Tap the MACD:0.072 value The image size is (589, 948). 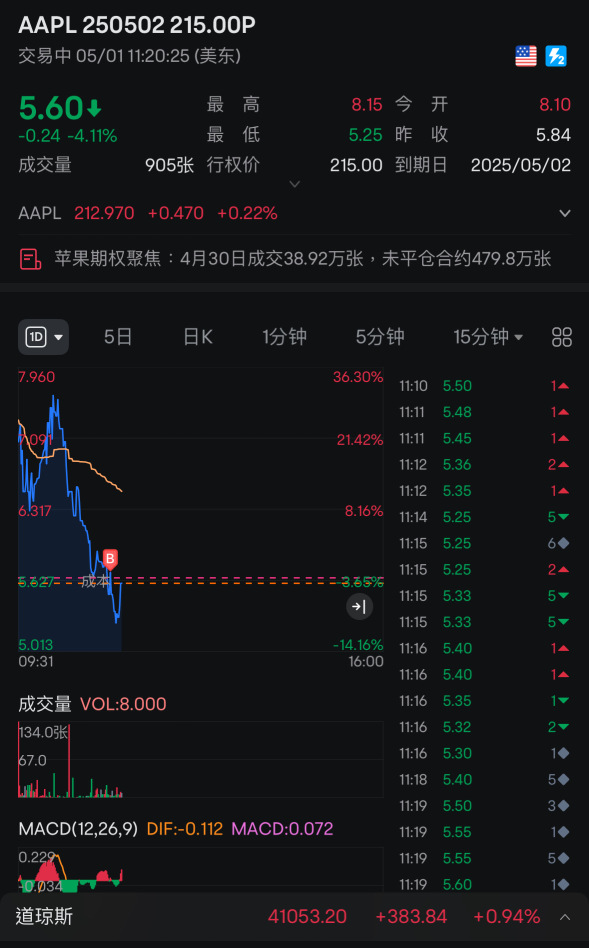click(282, 828)
